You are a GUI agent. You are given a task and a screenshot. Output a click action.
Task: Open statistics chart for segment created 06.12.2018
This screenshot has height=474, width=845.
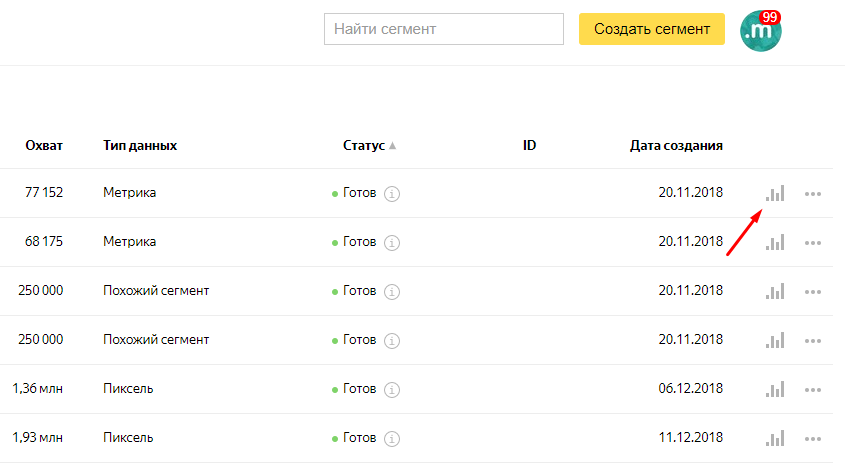pyautogui.click(x=775, y=389)
